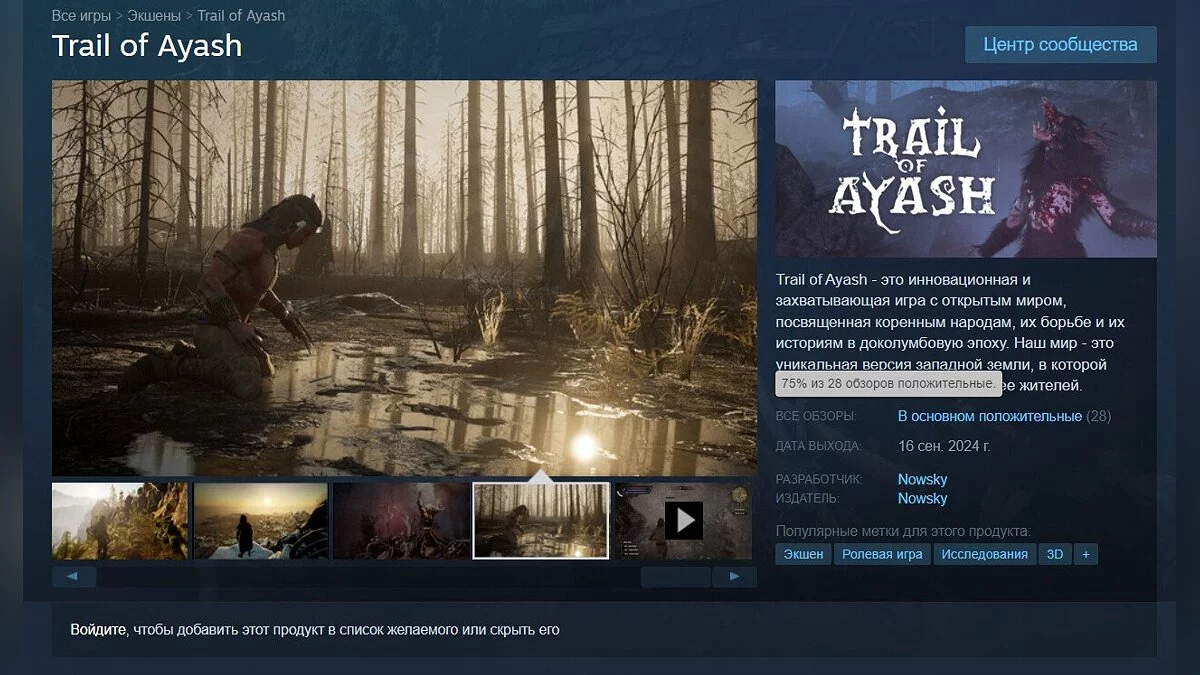1200x675 pixels.
Task: Select the Экшен tag
Action: point(803,554)
